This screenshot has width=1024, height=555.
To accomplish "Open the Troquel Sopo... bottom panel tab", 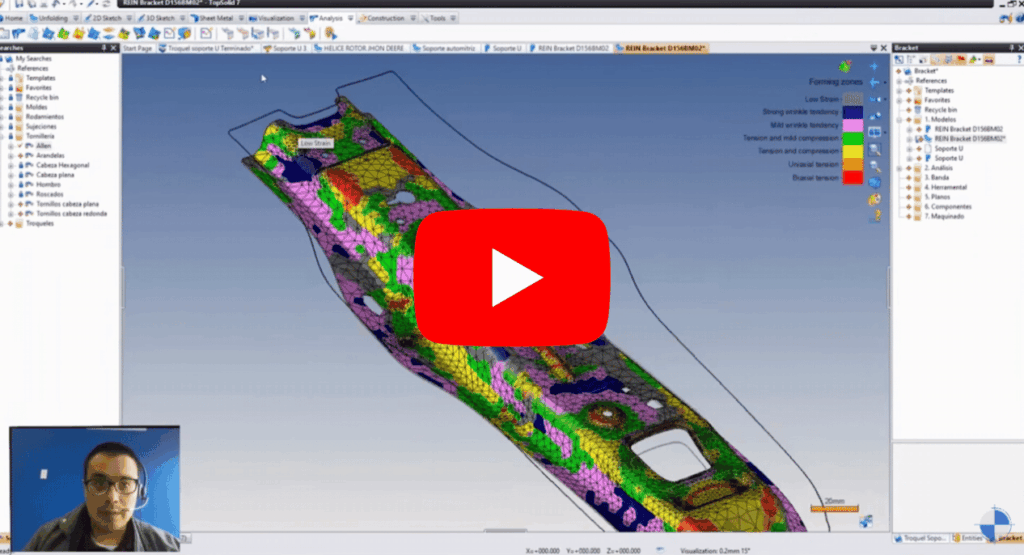I will coord(920,538).
